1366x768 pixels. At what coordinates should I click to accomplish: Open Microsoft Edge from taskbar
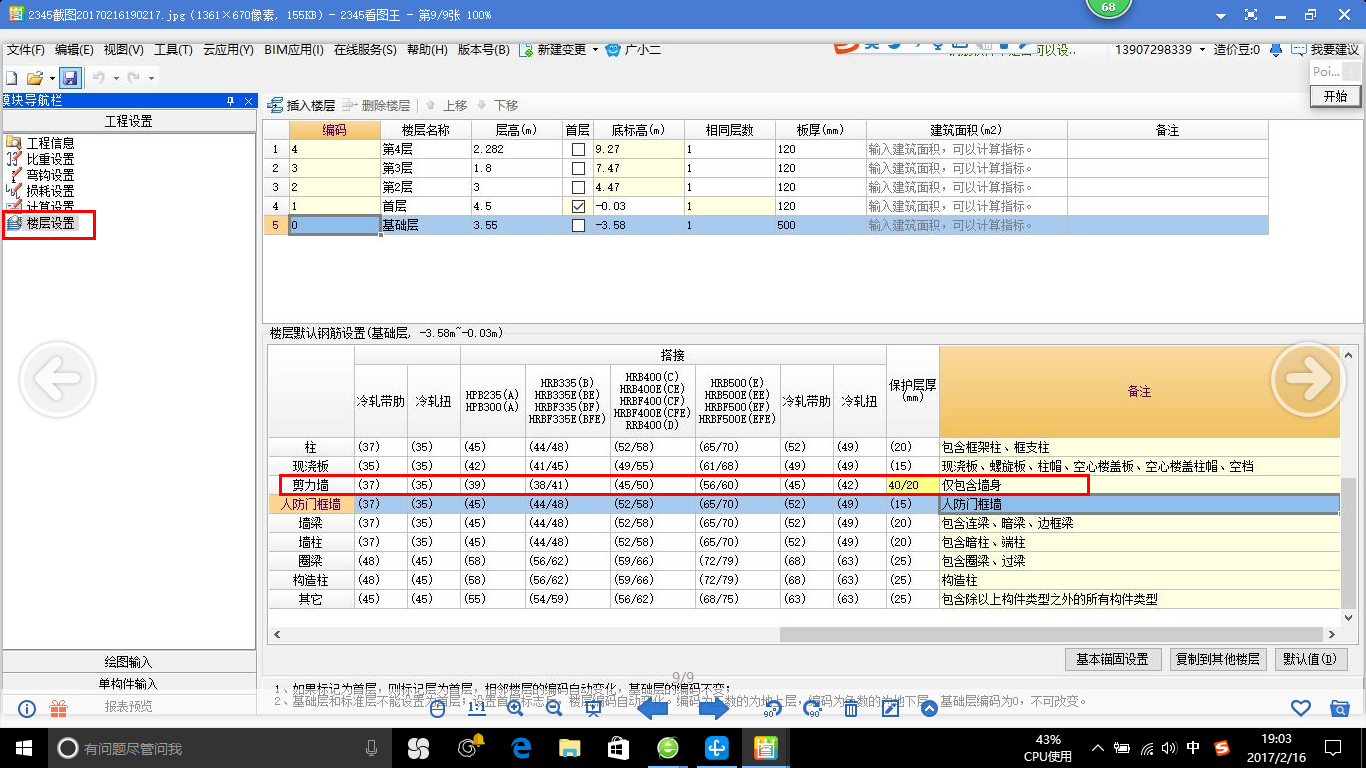520,747
